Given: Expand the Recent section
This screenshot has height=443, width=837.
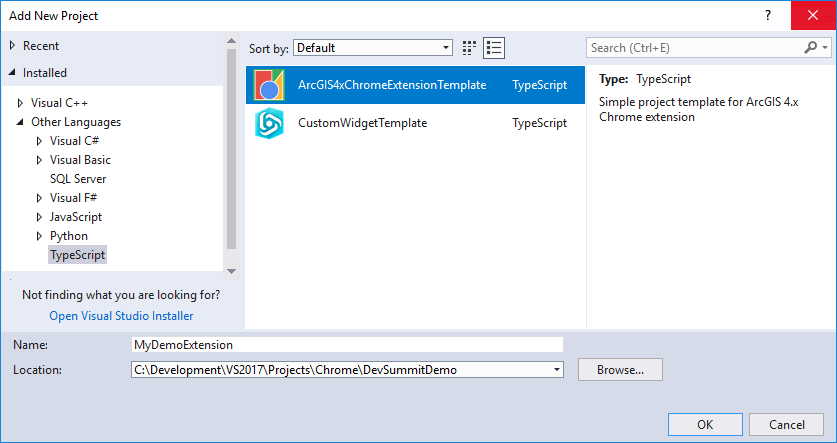Looking at the screenshot, I should click(12, 45).
